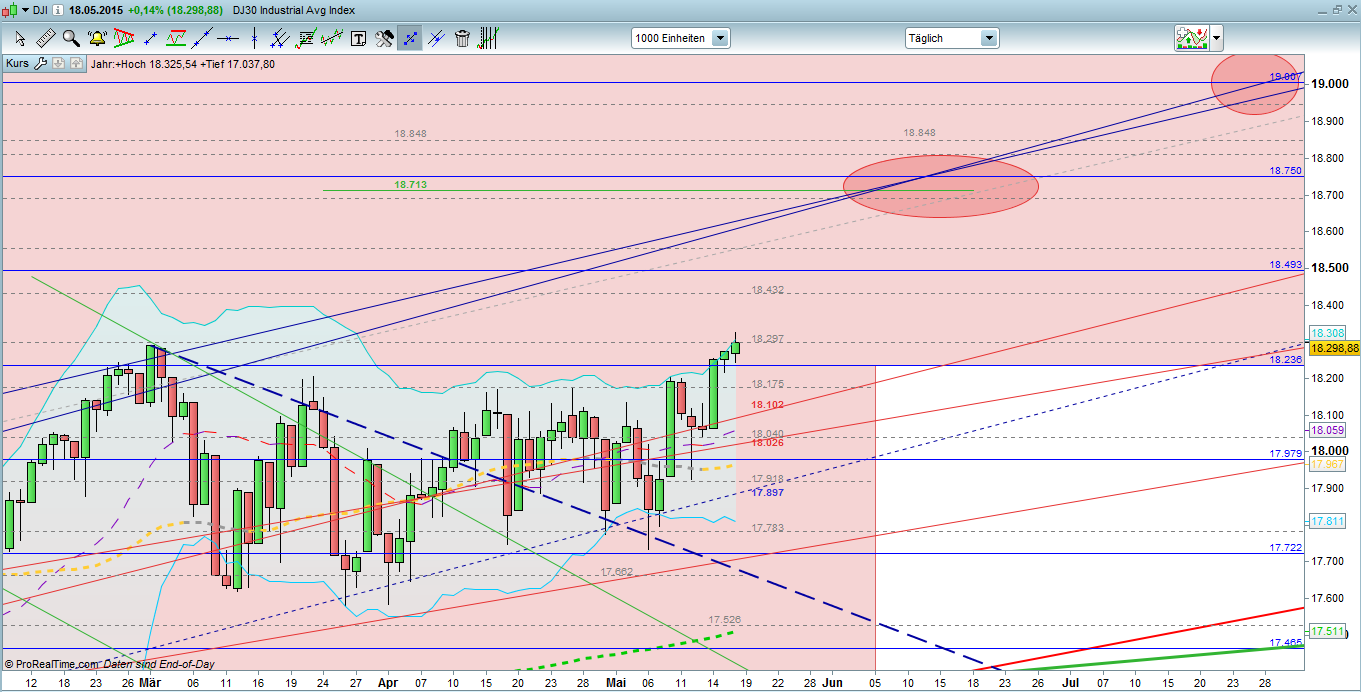Click the red ellipse near 18.750
Image resolution: width=1361 pixels, height=692 pixels.
pyautogui.click(x=941, y=186)
